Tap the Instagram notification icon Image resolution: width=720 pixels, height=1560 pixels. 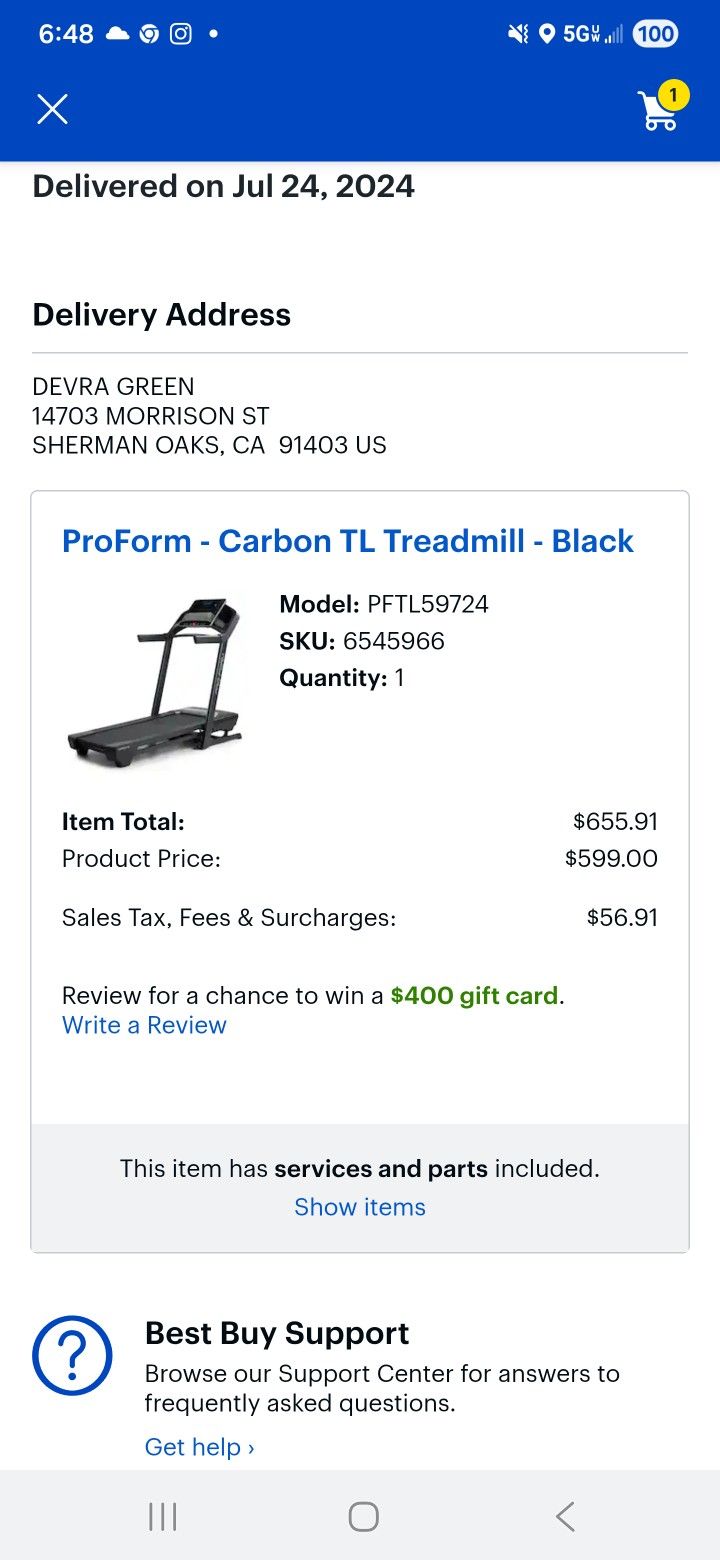point(180,33)
